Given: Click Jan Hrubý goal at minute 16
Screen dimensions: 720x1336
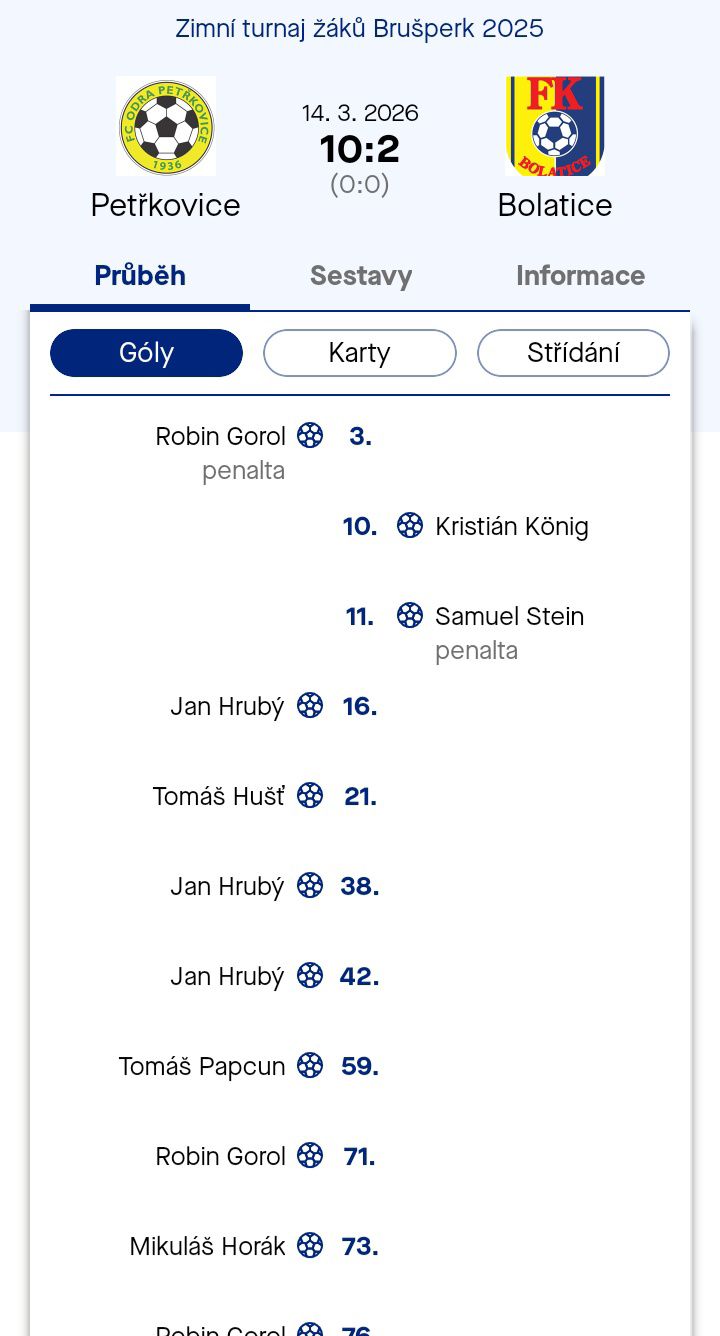Looking at the screenshot, I should point(227,706).
